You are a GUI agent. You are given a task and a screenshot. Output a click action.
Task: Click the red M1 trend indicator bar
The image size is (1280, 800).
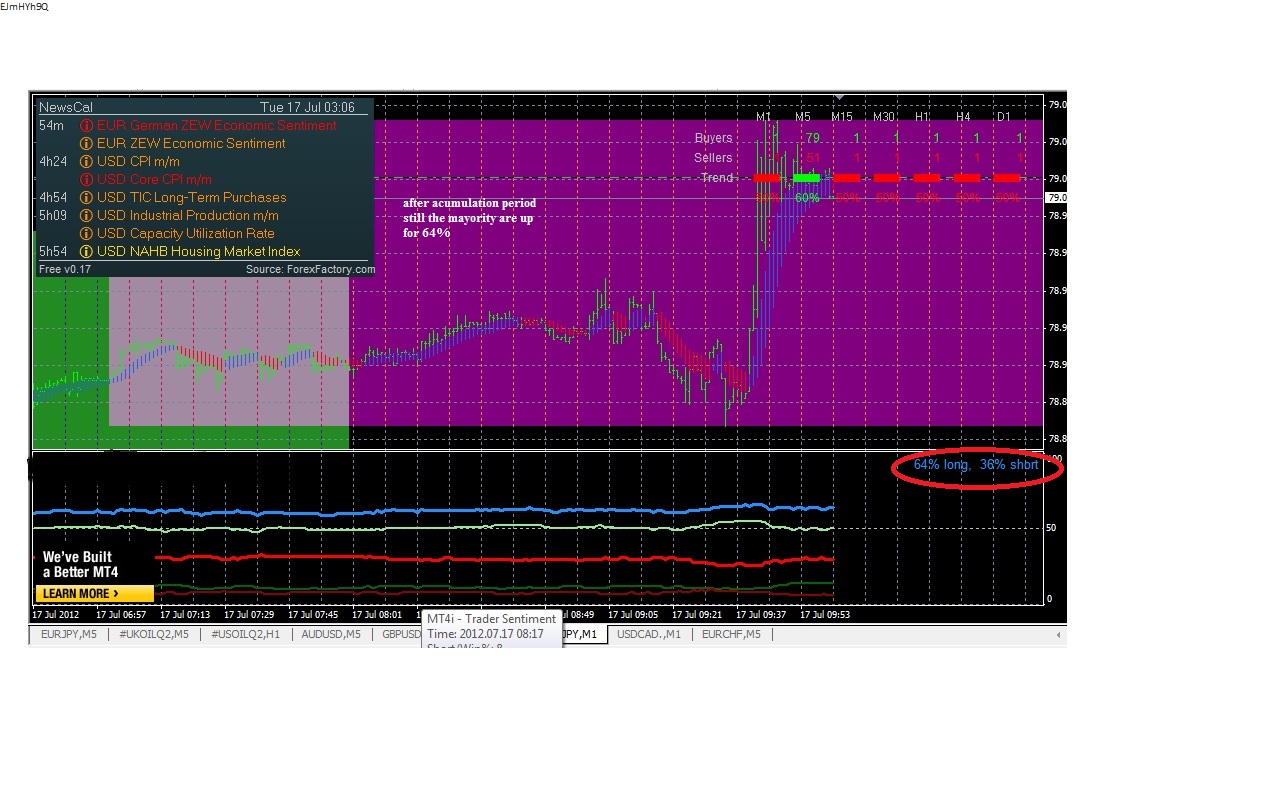(766, 178)
